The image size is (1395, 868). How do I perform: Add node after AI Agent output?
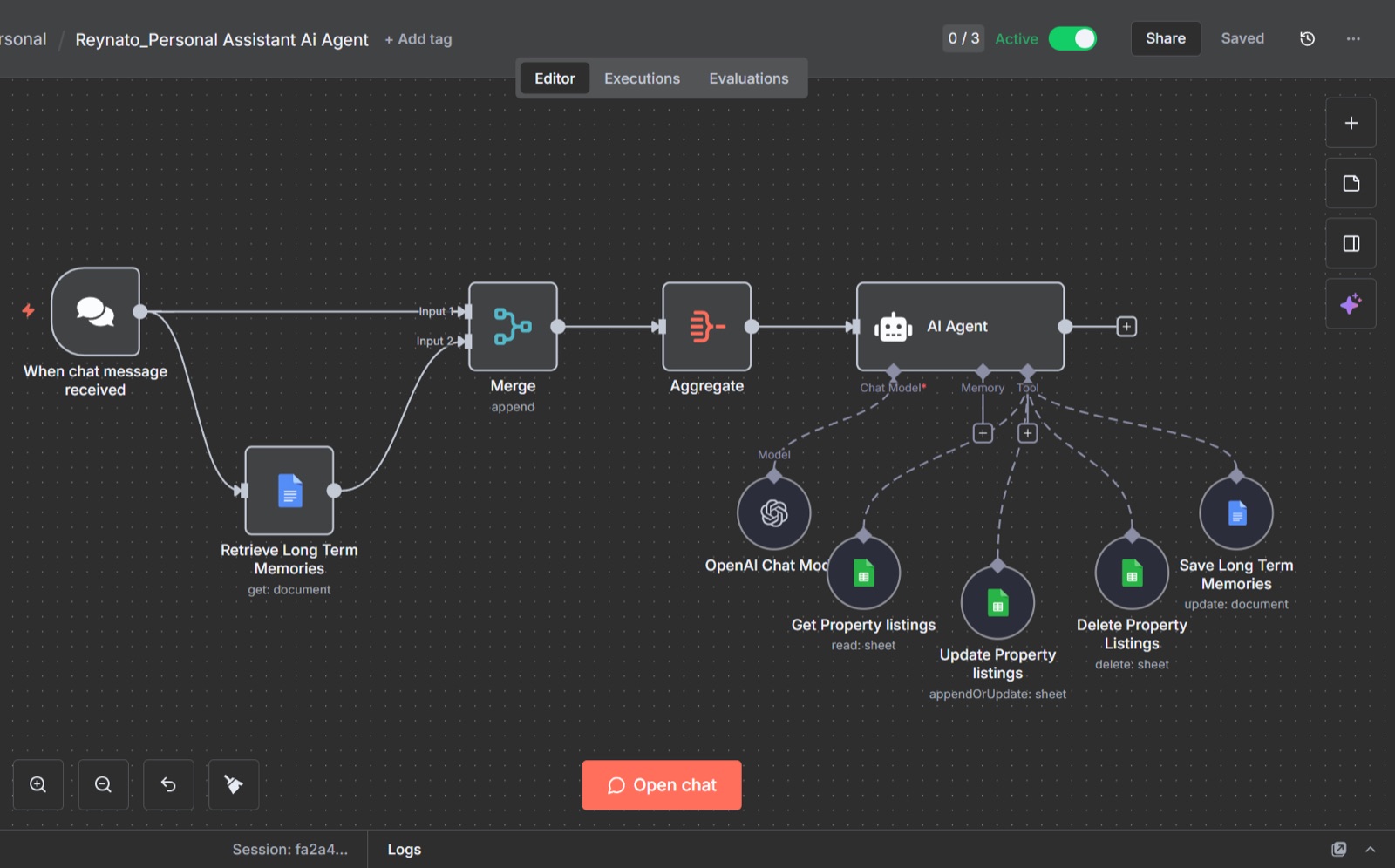click(x=1126, y=327)
